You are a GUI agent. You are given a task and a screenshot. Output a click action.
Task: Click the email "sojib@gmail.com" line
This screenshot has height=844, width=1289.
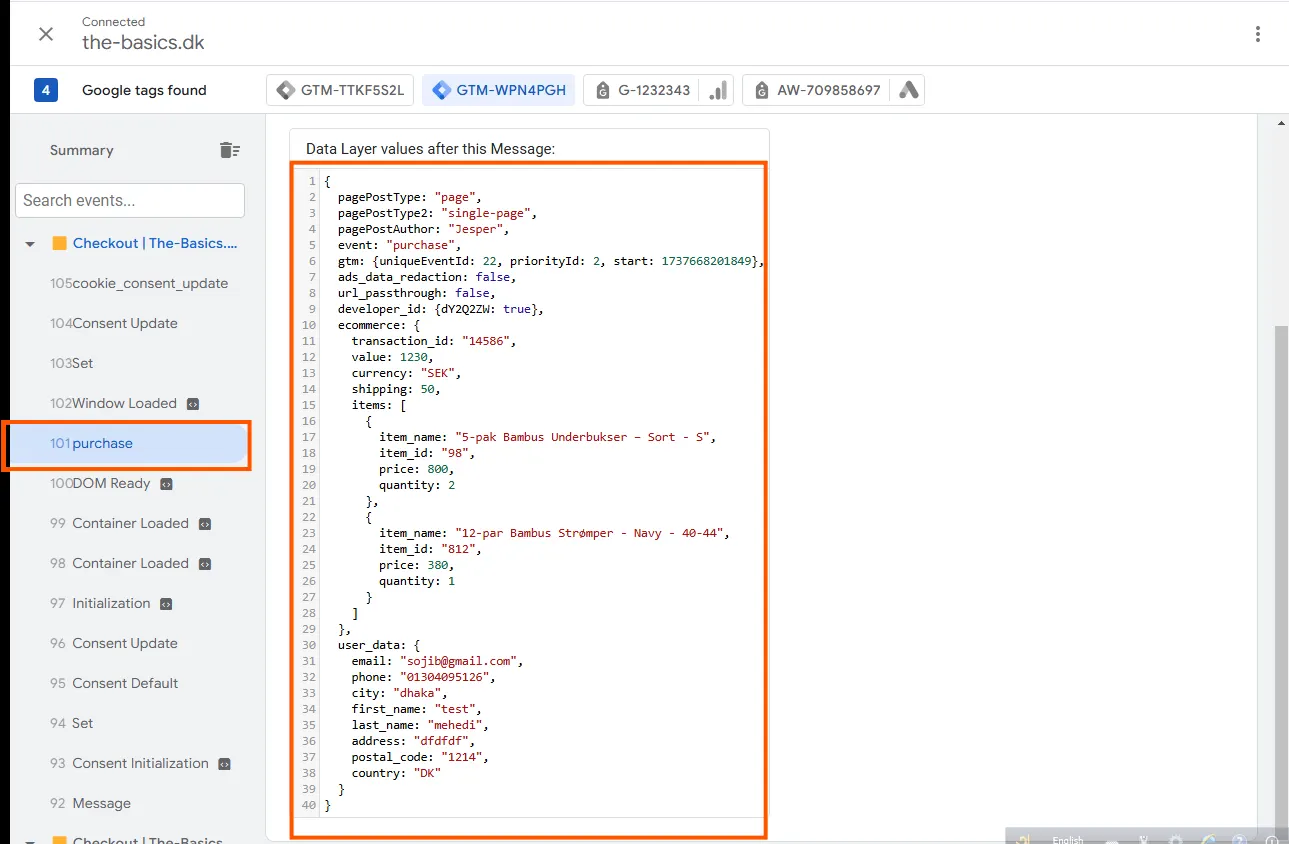438,661
